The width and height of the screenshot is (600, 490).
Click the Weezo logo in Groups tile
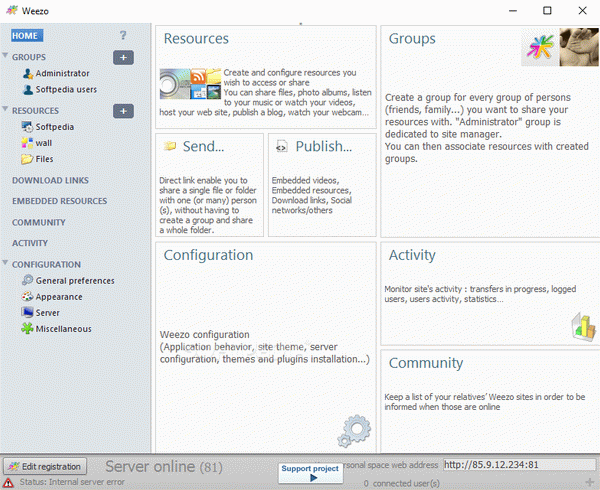coord(540,47)
